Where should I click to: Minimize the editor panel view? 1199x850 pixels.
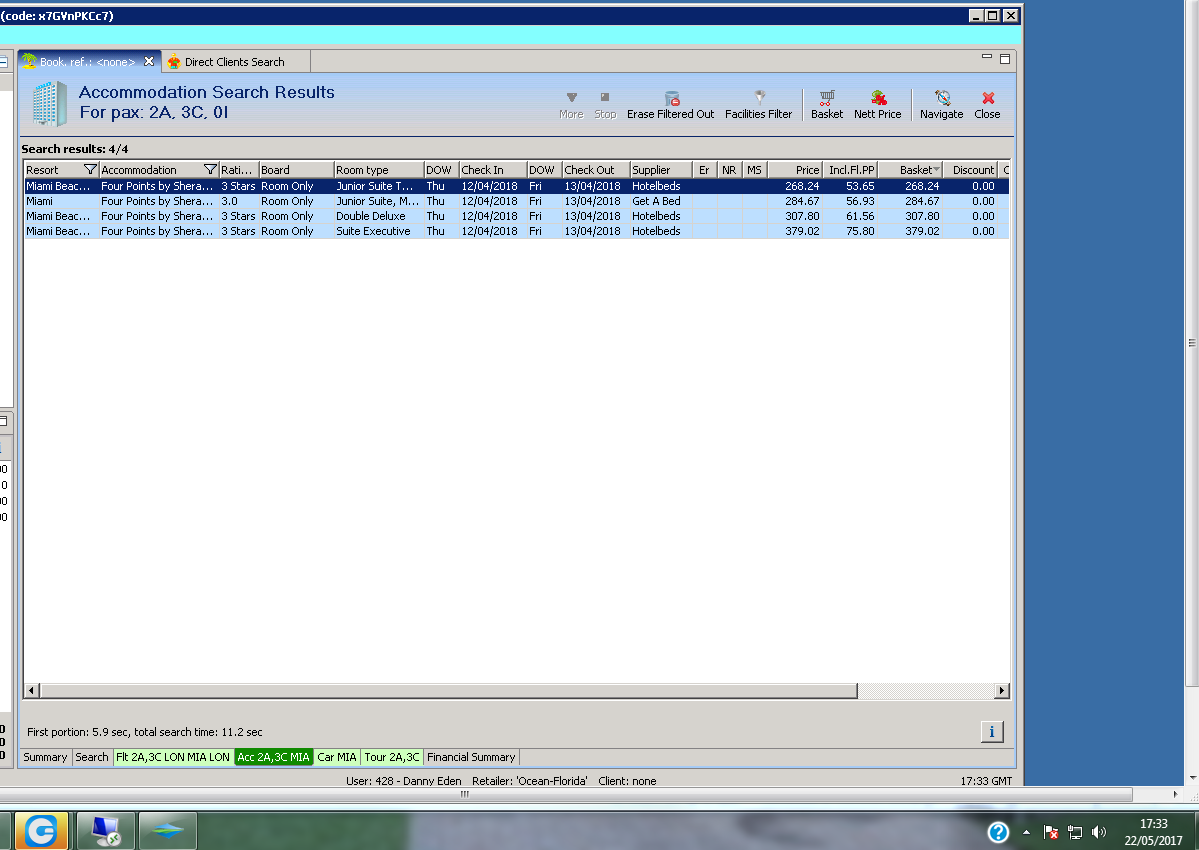[x=986, y=57]
